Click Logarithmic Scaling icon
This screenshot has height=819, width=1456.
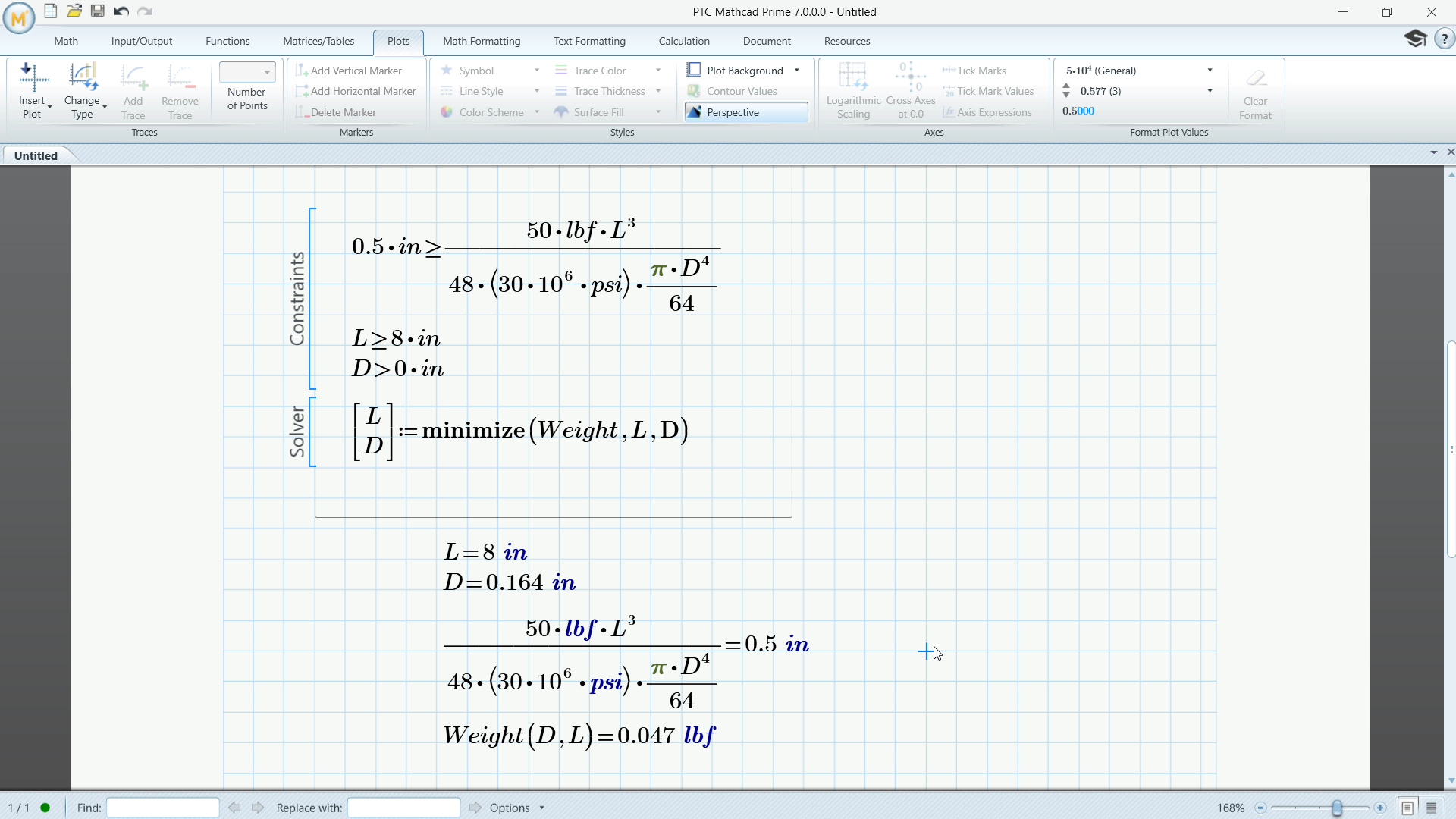coord(853,78)
